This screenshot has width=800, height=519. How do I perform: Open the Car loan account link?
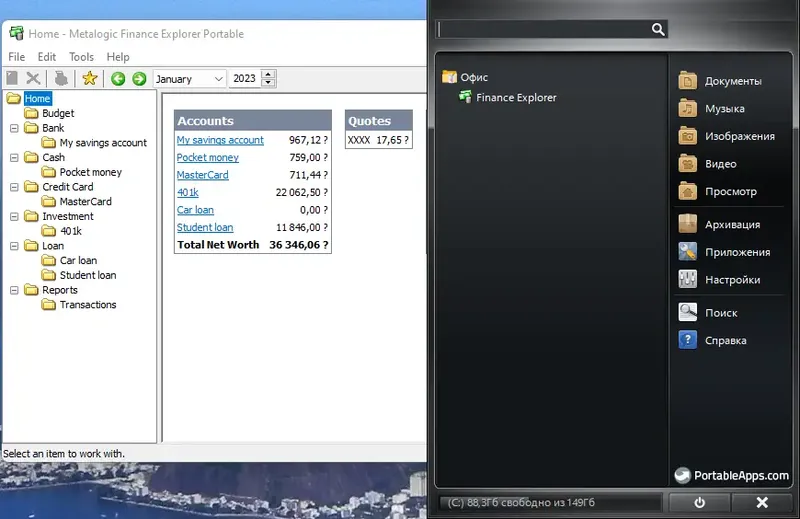click(195, 210)
